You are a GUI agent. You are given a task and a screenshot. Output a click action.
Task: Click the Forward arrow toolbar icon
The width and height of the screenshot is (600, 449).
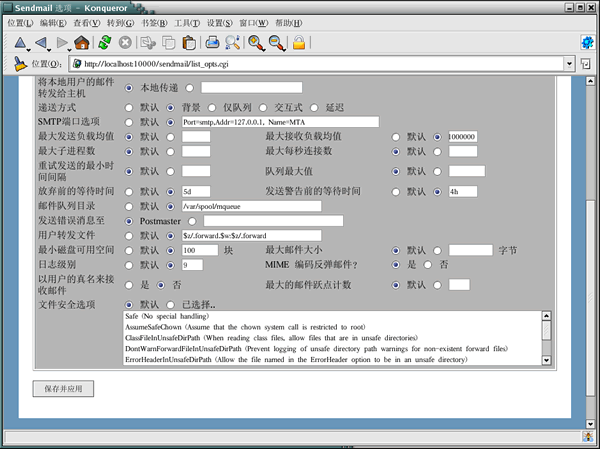[x=62, y=42]
